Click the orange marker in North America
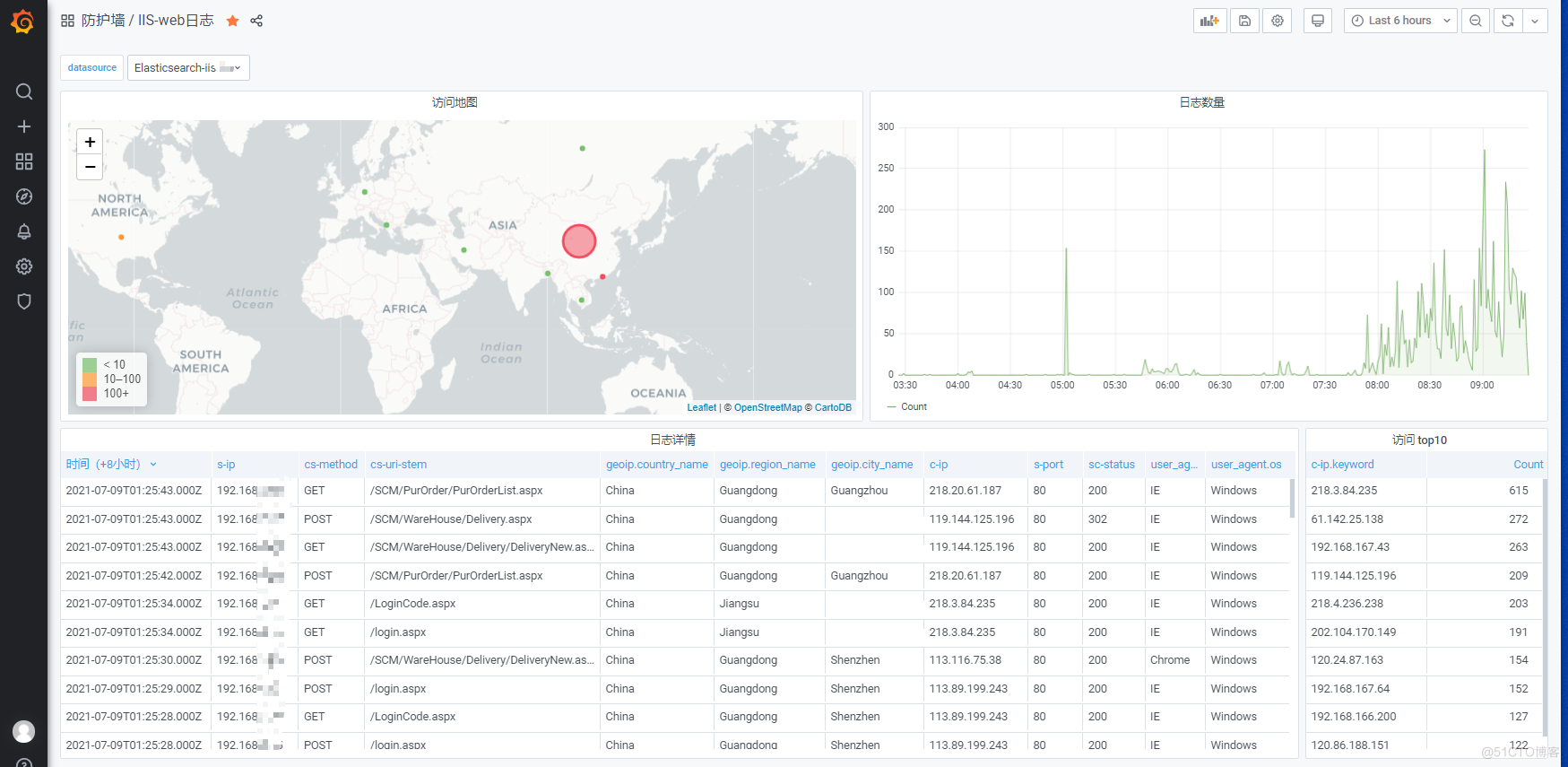The width and height of the screenshot is (1568, 767). click(121, 237)
